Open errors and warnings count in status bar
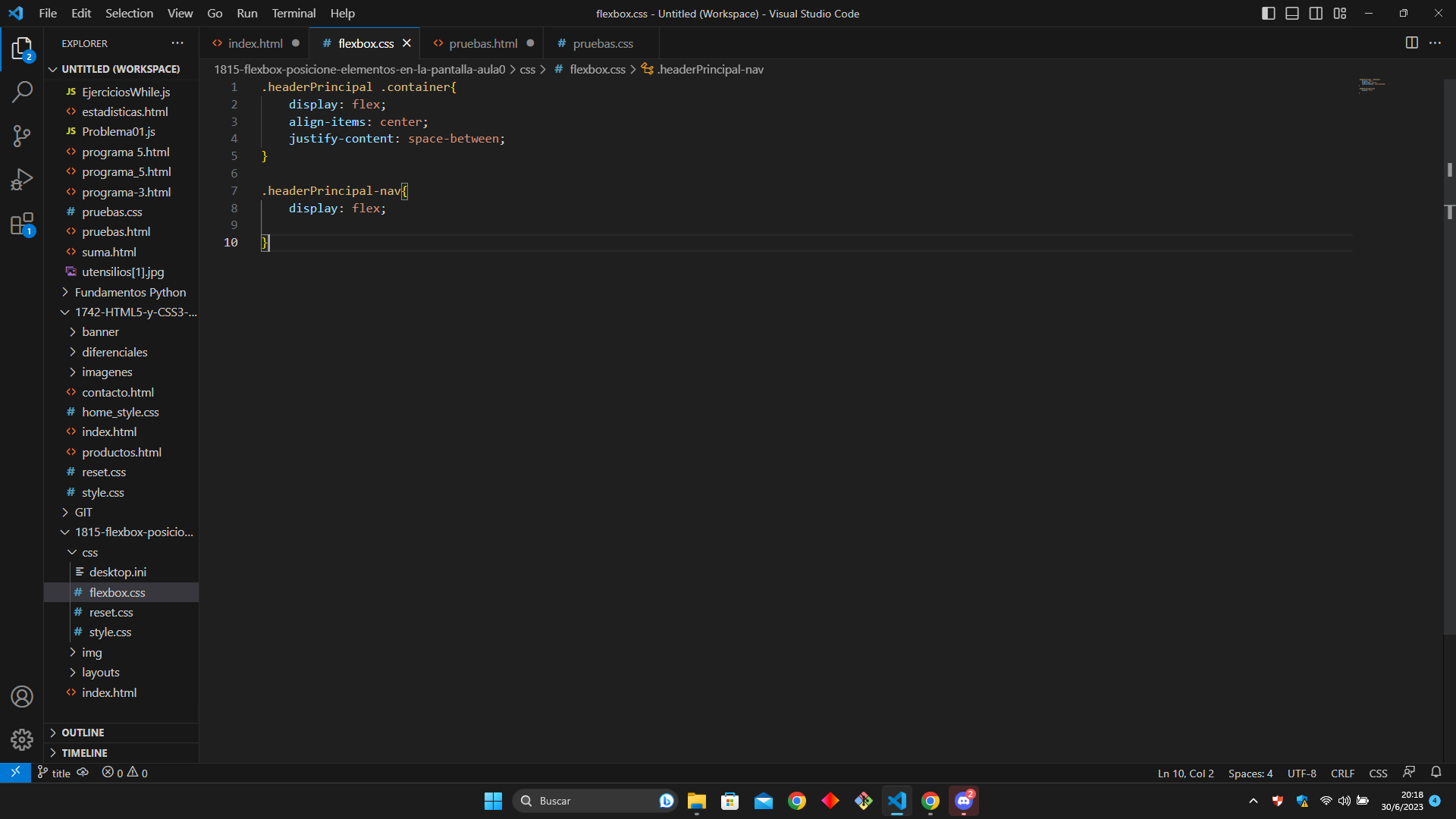1456x819 pixels. (125, 773)
